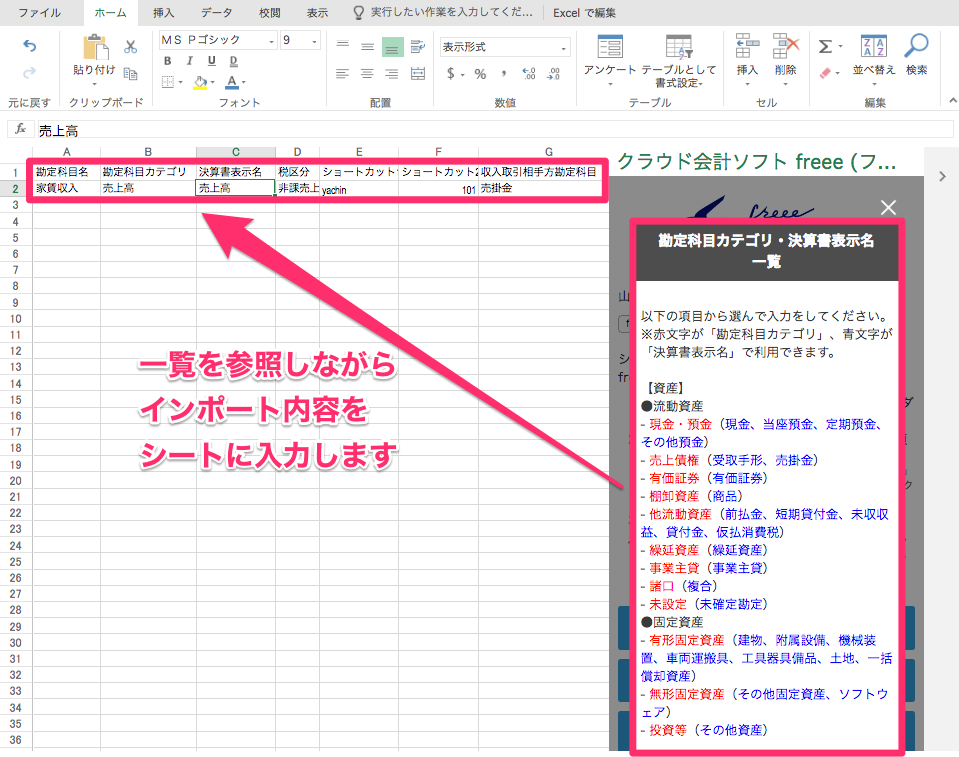The width and height of the screenshot is (959, 757).
Task: Click the Clear eraser icon
Action: click(x=825, y=73)
